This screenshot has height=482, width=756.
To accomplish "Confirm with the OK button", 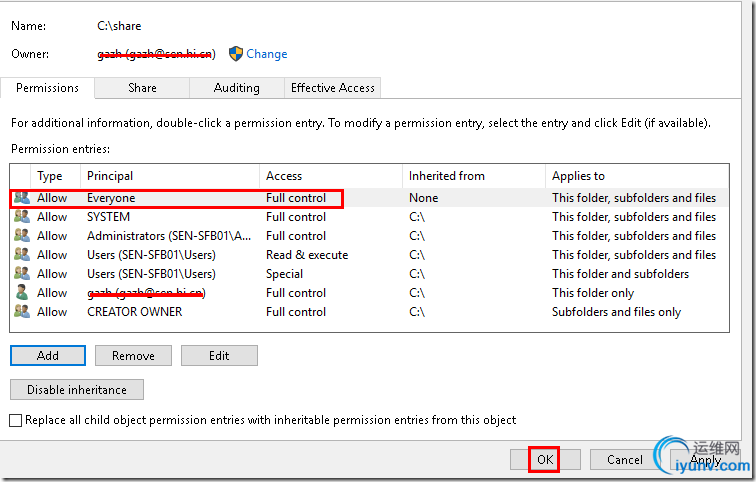I will pyautogui.click(x=544, y=460).
